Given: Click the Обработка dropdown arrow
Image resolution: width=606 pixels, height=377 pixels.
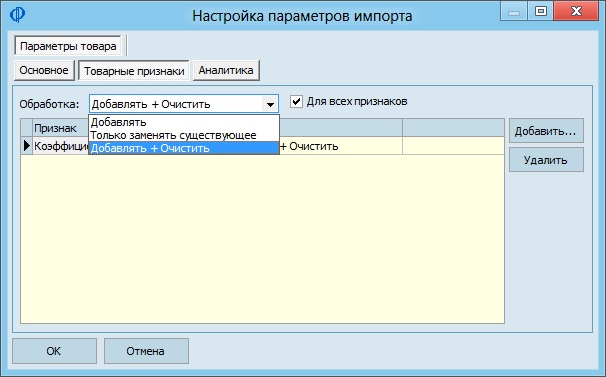Looking at the screenshot, I should (x=270, y=104).
